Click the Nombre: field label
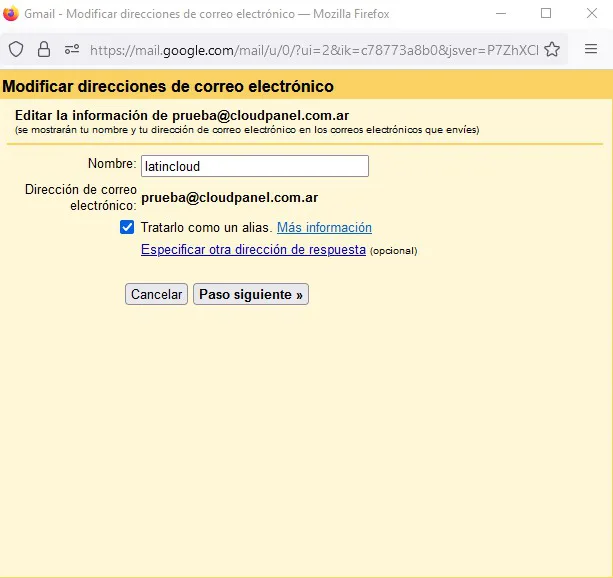 pyautogui.click(x=111, y=163)
